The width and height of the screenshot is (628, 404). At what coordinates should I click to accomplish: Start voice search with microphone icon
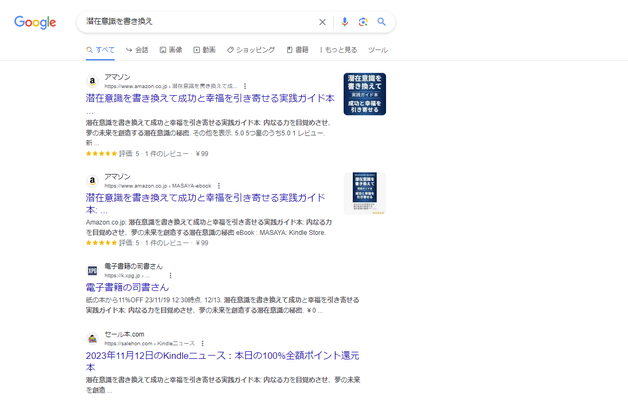point(344,22)
